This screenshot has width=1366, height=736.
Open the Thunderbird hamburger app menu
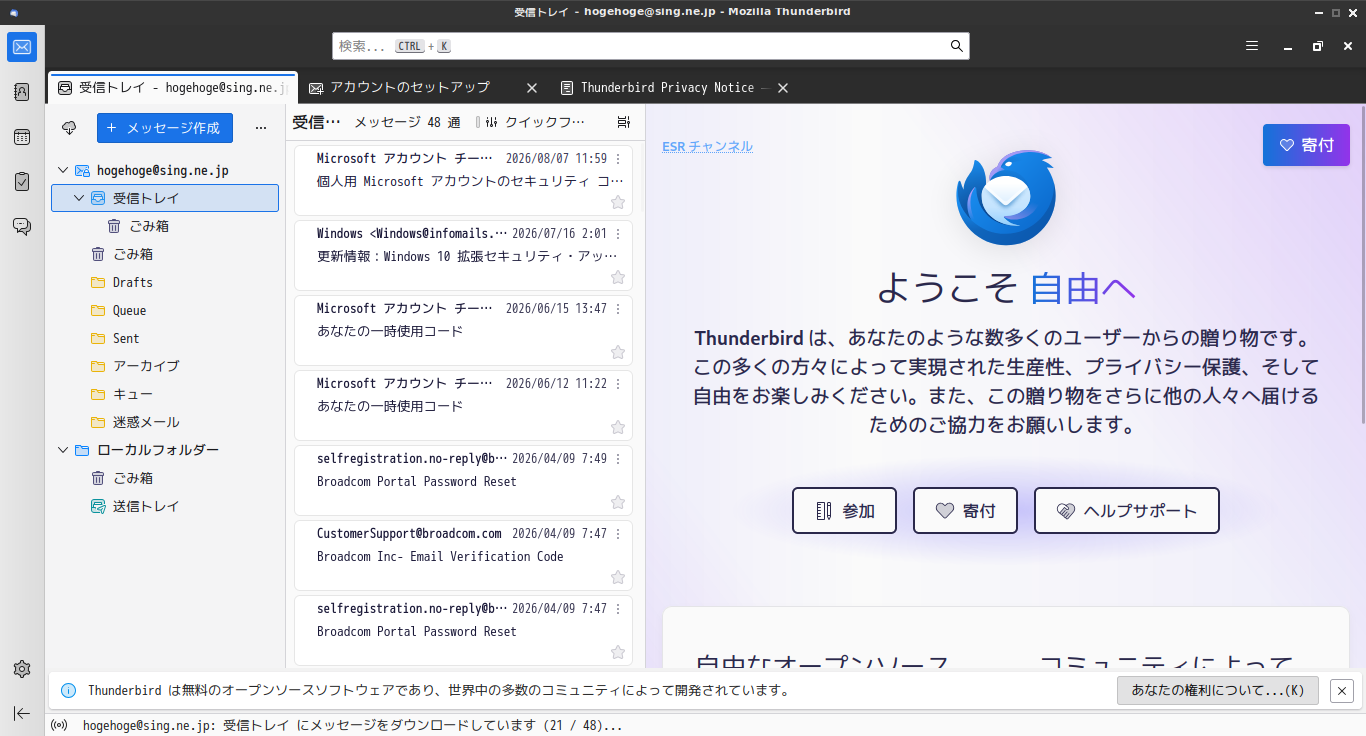pyautogui.click(x=1252, y=46)
